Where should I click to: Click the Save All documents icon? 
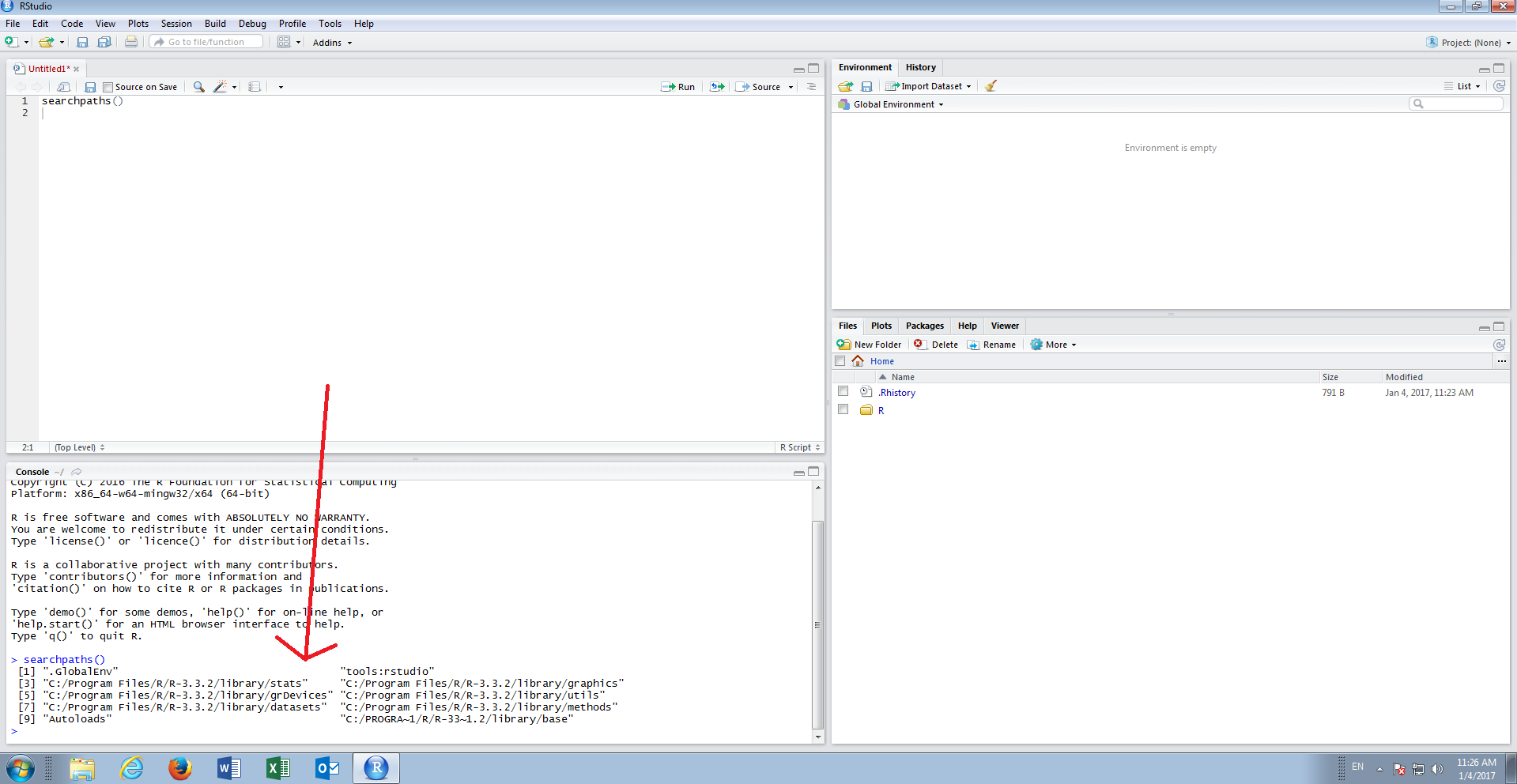tap(104, 42)
